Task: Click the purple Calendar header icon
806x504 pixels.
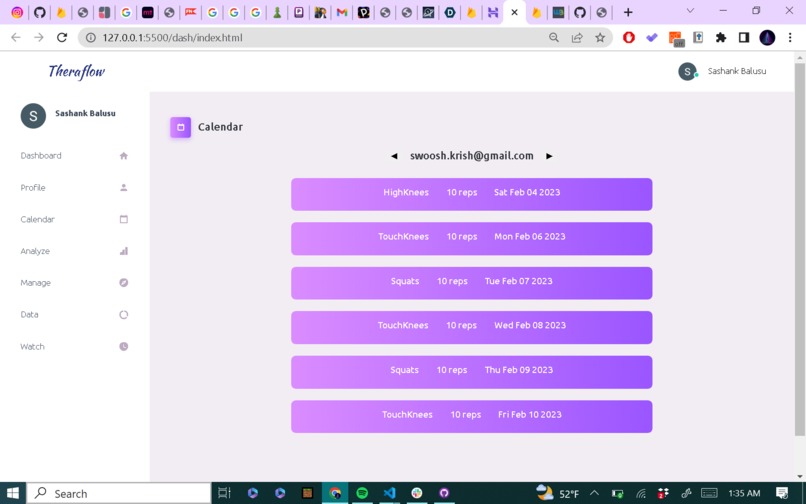Action: (x=180, y=128)
